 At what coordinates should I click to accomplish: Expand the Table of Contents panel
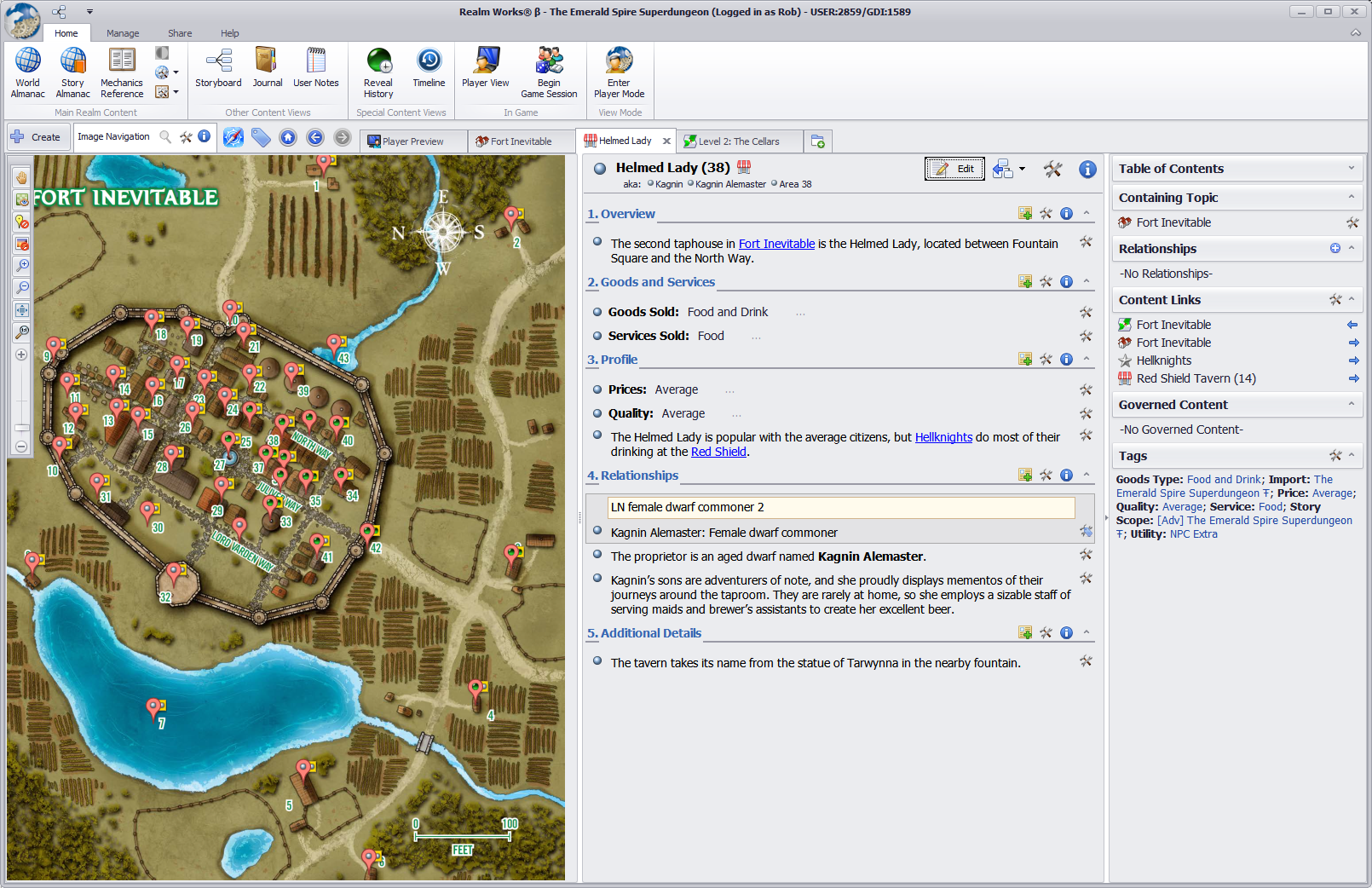(1351, 168)
